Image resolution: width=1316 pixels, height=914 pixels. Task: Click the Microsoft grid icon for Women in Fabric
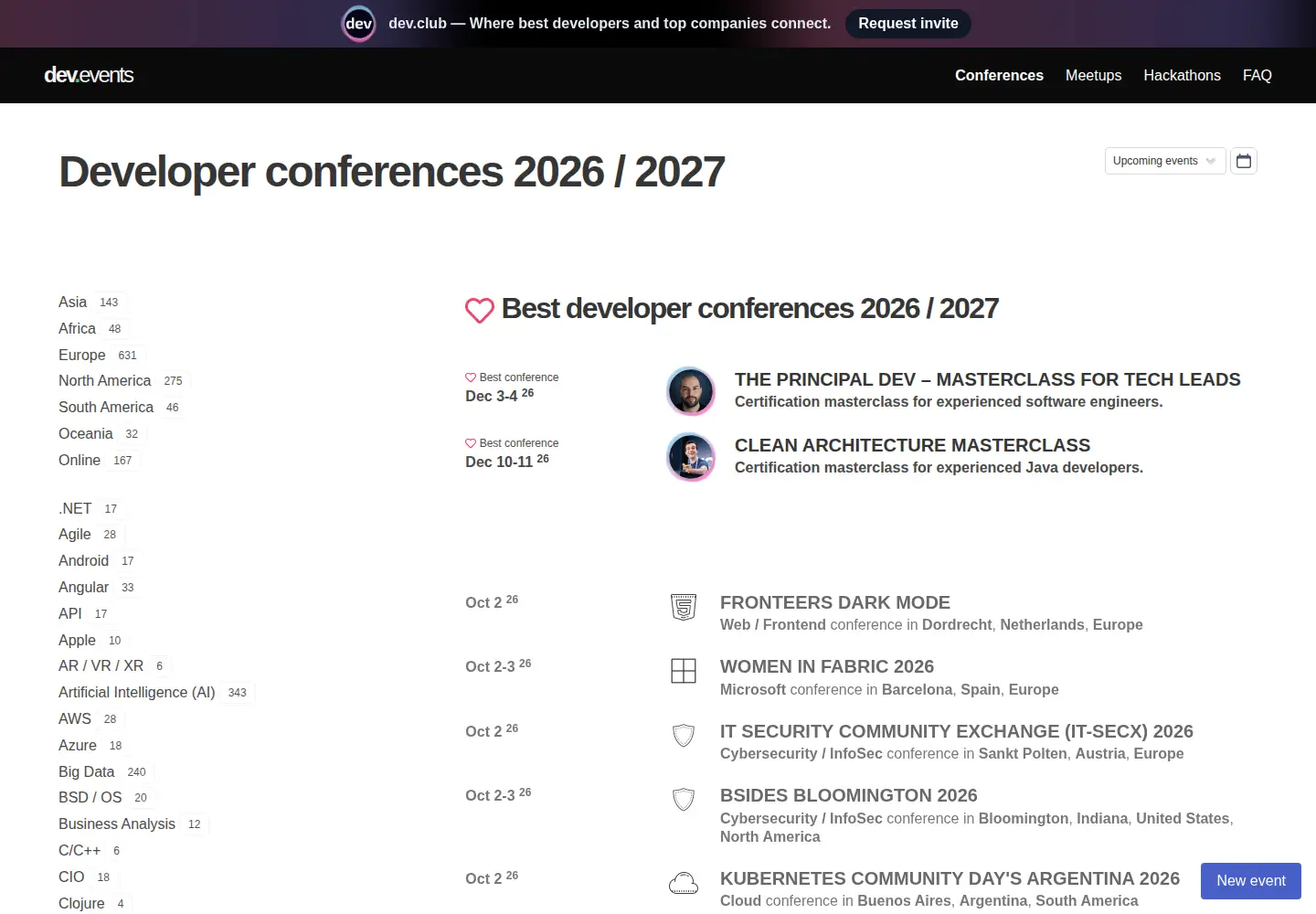pos(684,671)
